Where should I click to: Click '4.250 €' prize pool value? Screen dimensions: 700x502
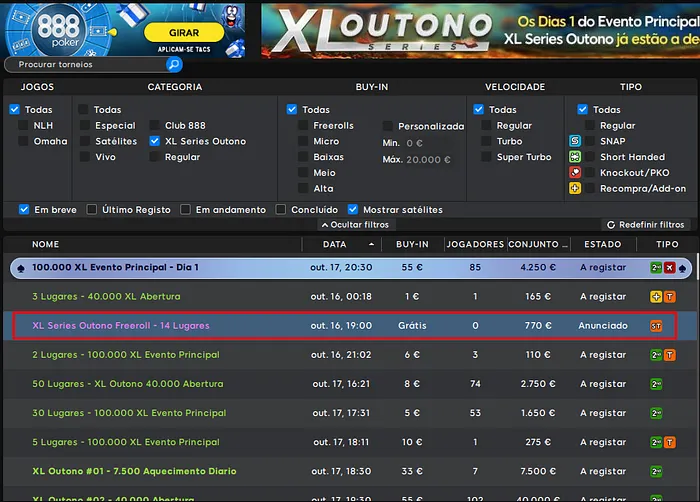click(538, 268)
